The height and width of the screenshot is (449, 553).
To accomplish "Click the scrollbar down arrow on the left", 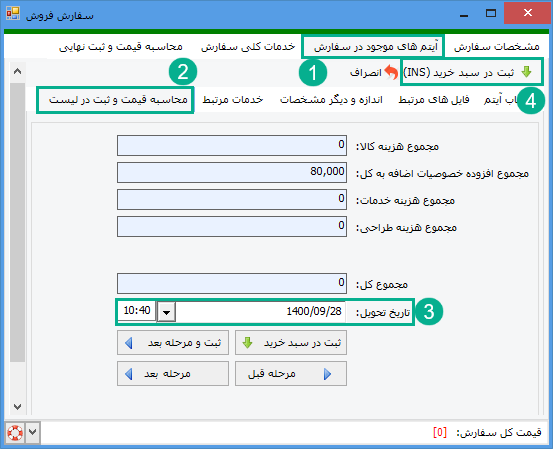I will click(x=17, y=407).
